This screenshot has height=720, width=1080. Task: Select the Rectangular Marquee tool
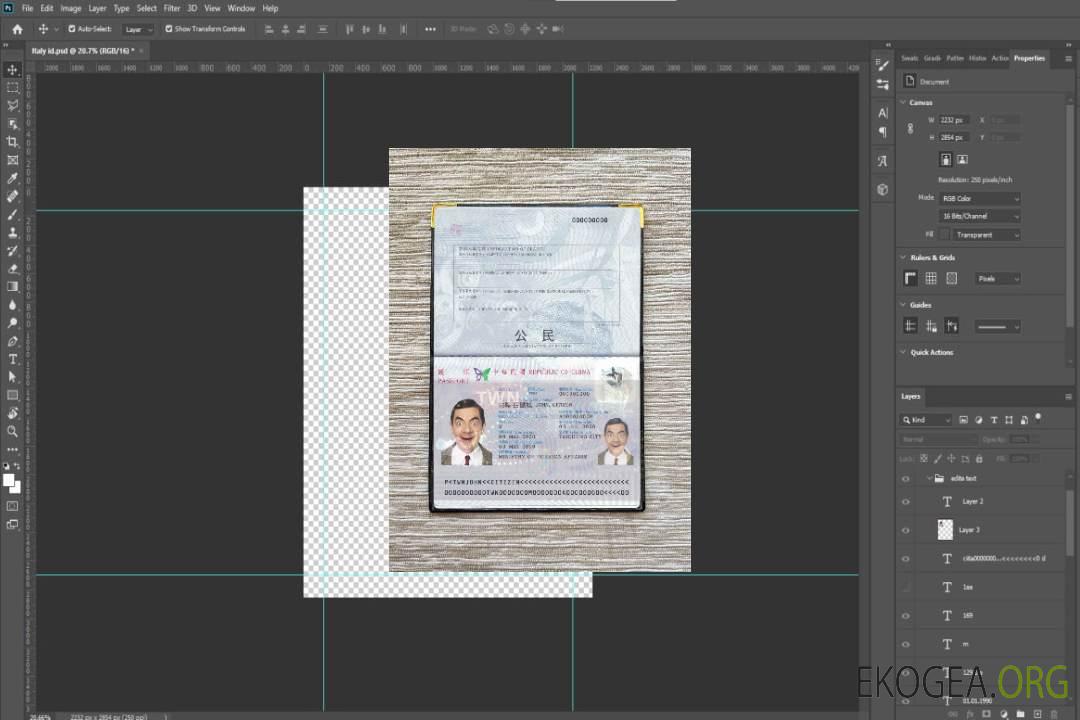coord(12,88)
